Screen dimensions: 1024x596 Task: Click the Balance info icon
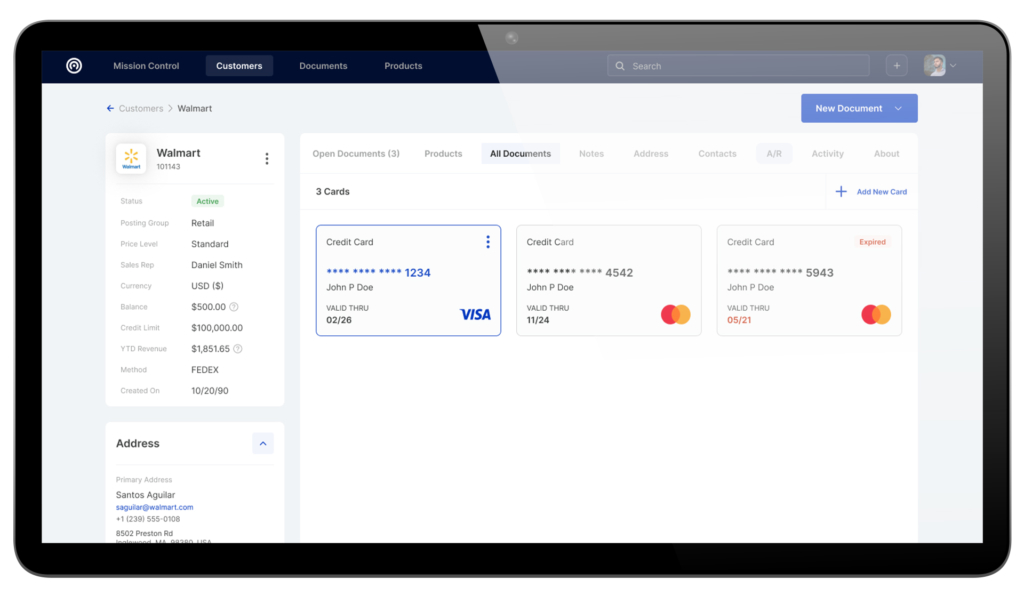click(234, 307)
